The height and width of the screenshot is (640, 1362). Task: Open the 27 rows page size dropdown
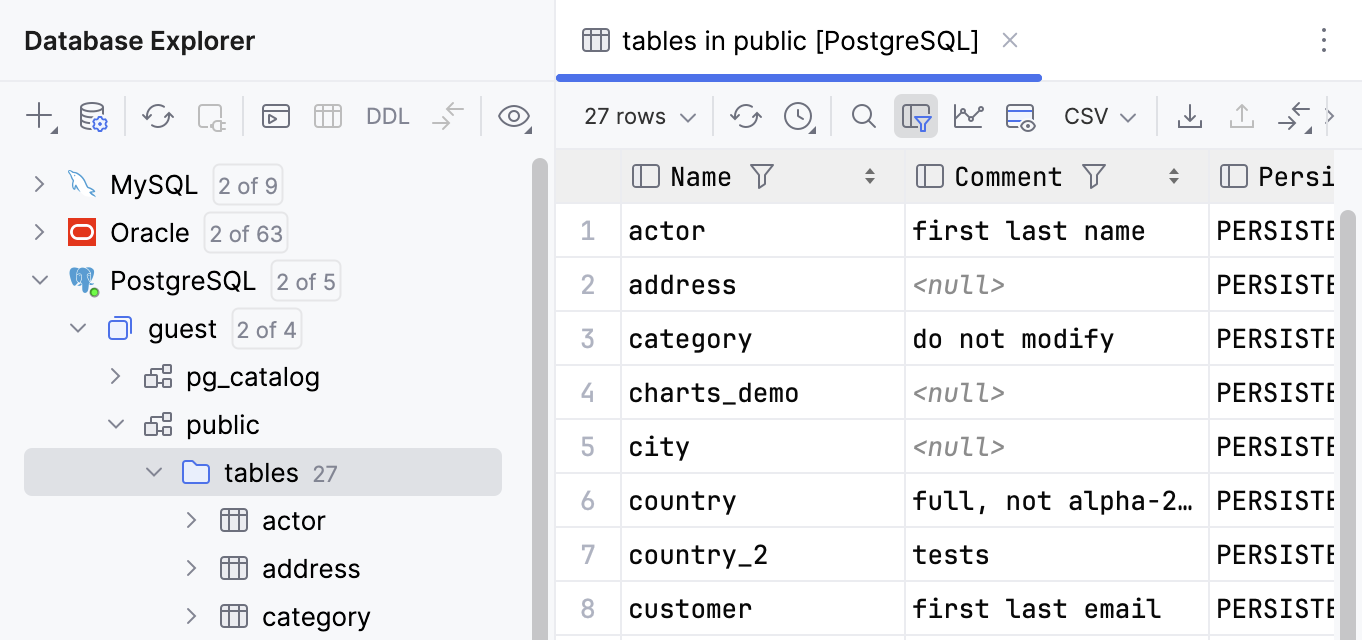pyautogui.click(x=637, y=116)
